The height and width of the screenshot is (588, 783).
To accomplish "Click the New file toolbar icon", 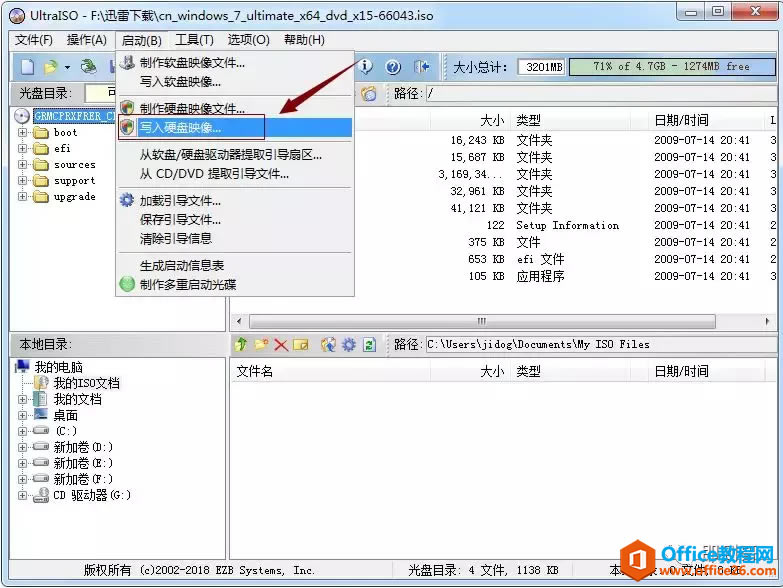I will [28, 66].
